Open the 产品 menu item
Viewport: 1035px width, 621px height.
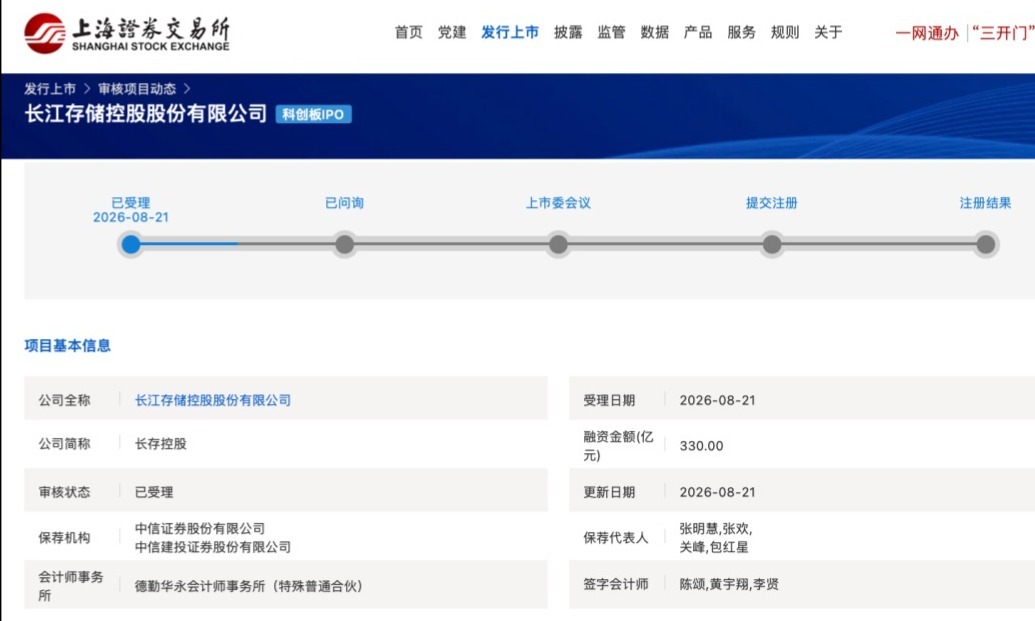click(698, 32)
